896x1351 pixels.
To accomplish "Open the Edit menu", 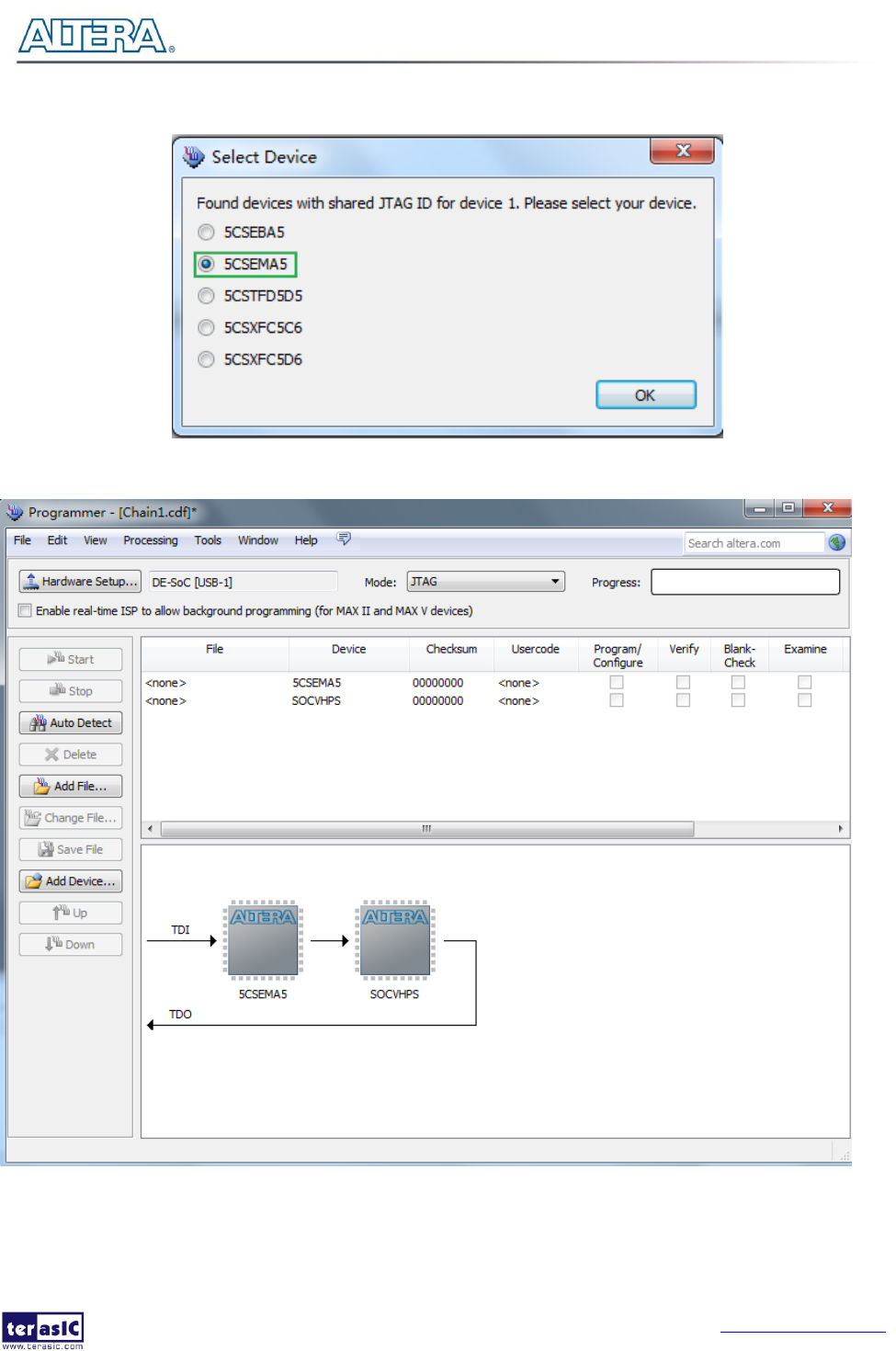I will pyautogui.click(x=57, y=540).
